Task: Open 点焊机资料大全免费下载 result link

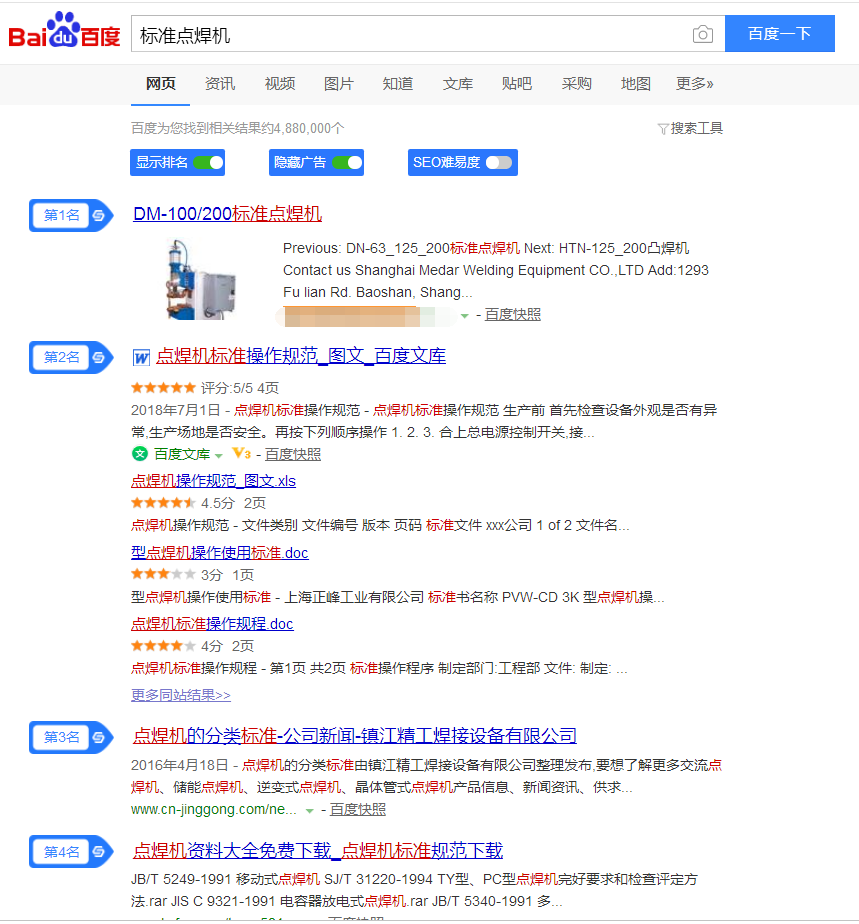Action: point(318,850)
